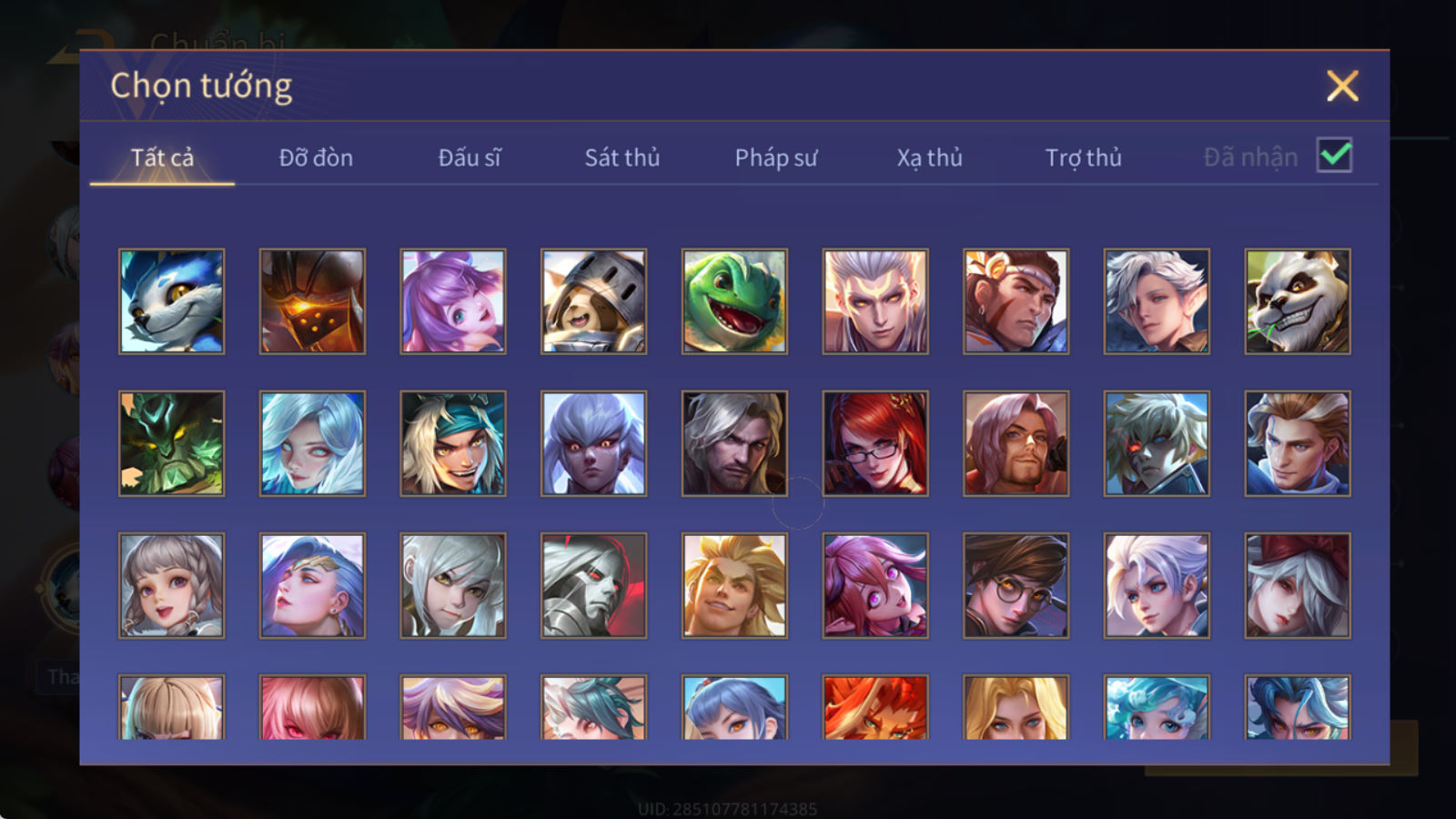Switch to the Đỡ đòn tab

coord(316,157)
